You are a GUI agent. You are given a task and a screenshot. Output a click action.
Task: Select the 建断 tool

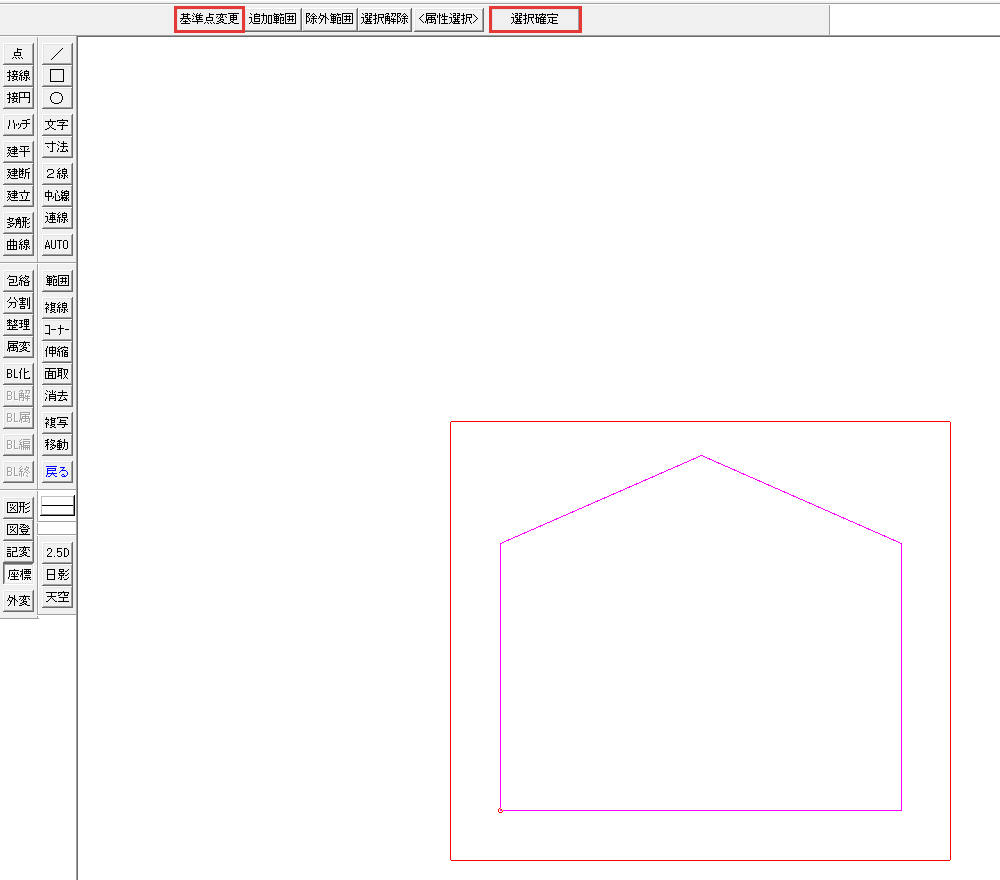18,173
